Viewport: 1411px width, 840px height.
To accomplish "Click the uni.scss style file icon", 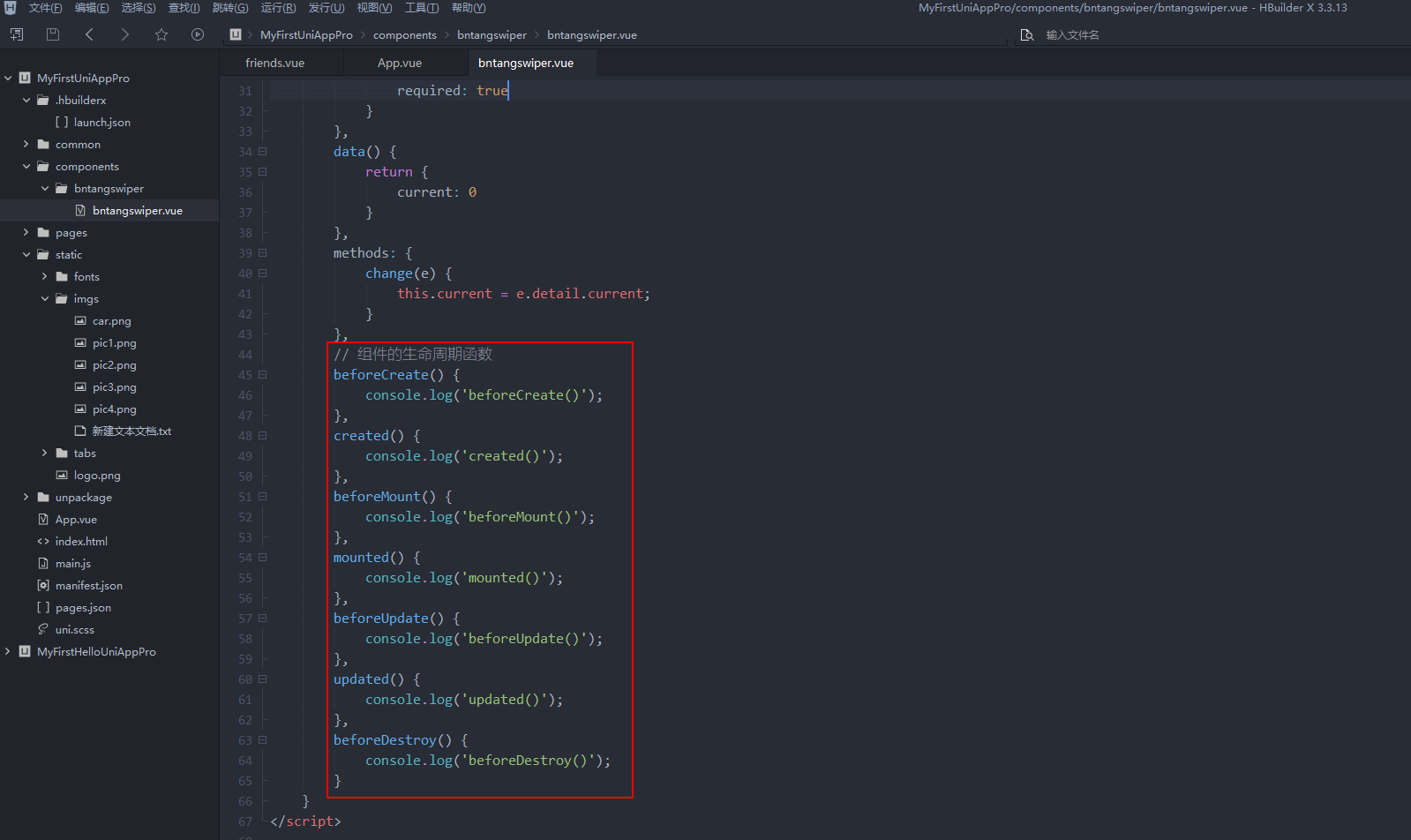I will point(43,630).
